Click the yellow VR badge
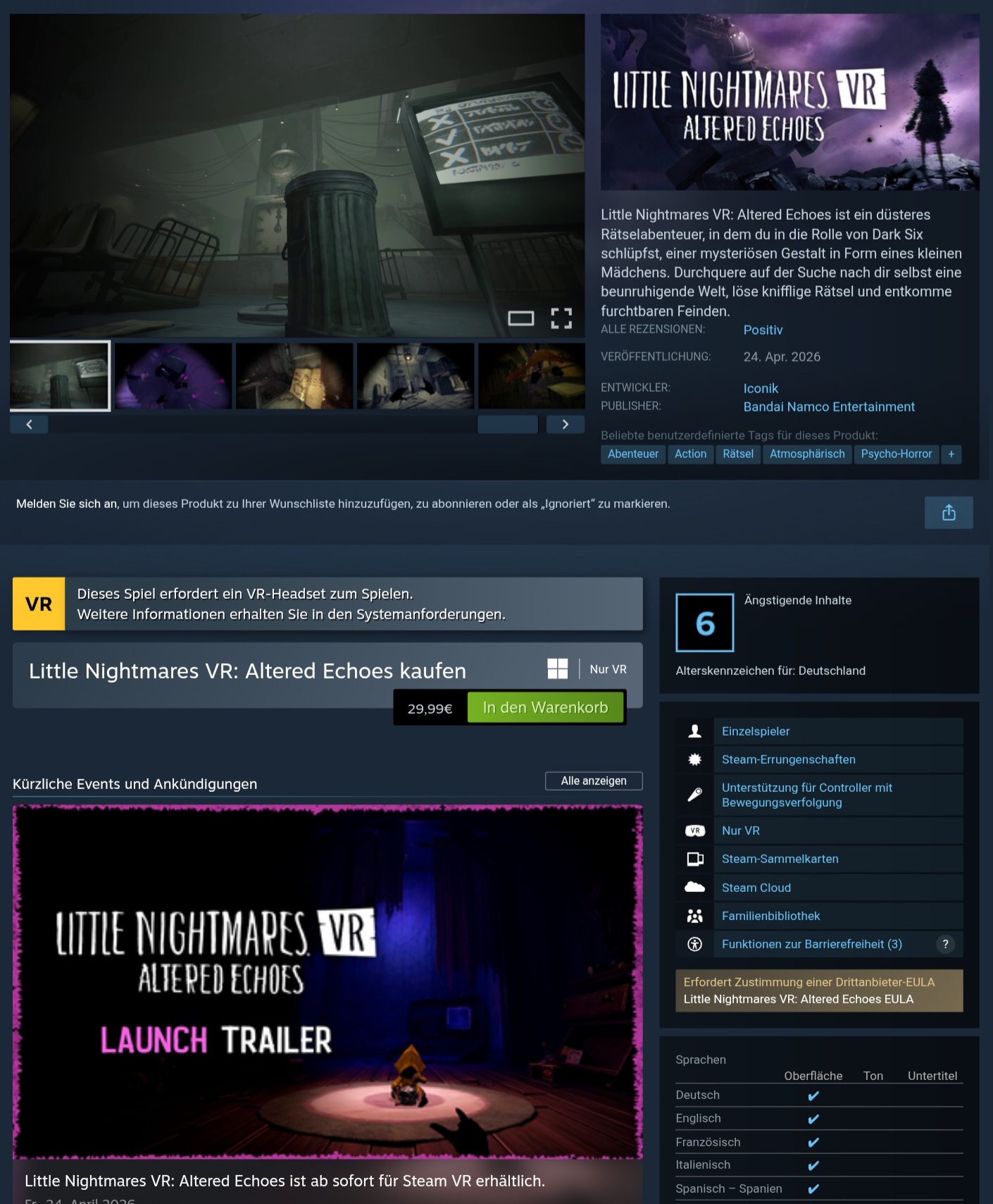Screen dimensions: 993x1204 39,604
